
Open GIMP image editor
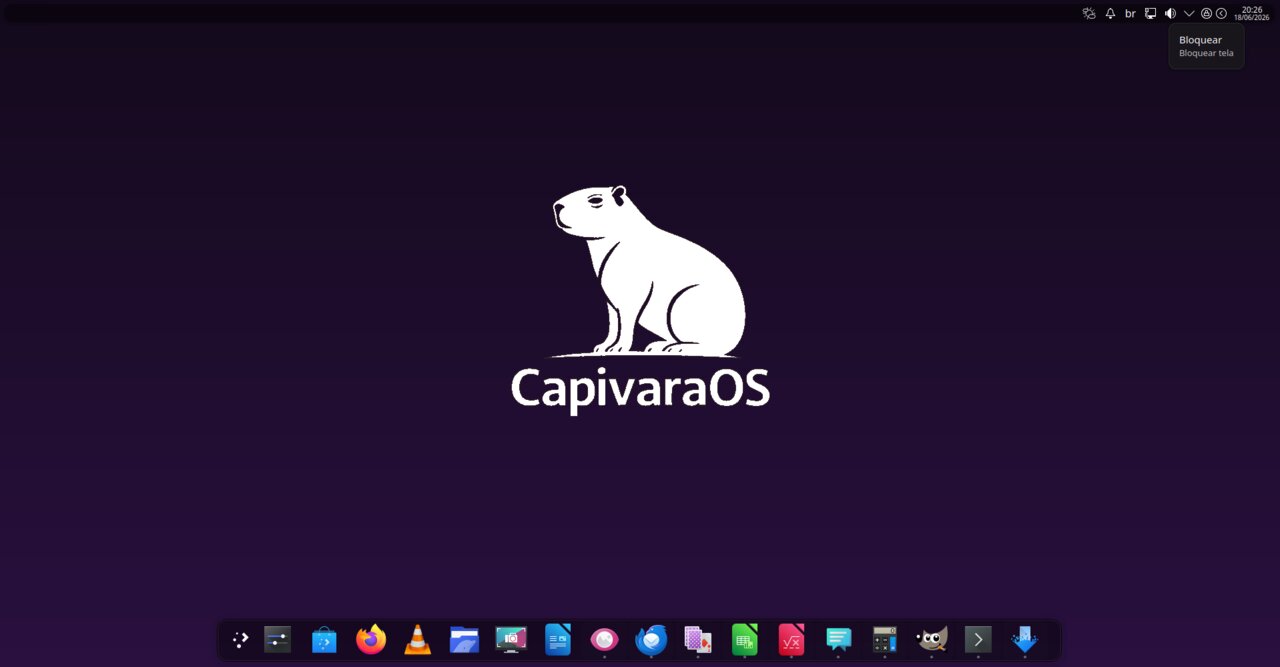pyautogui.click(x=931, y=639)
